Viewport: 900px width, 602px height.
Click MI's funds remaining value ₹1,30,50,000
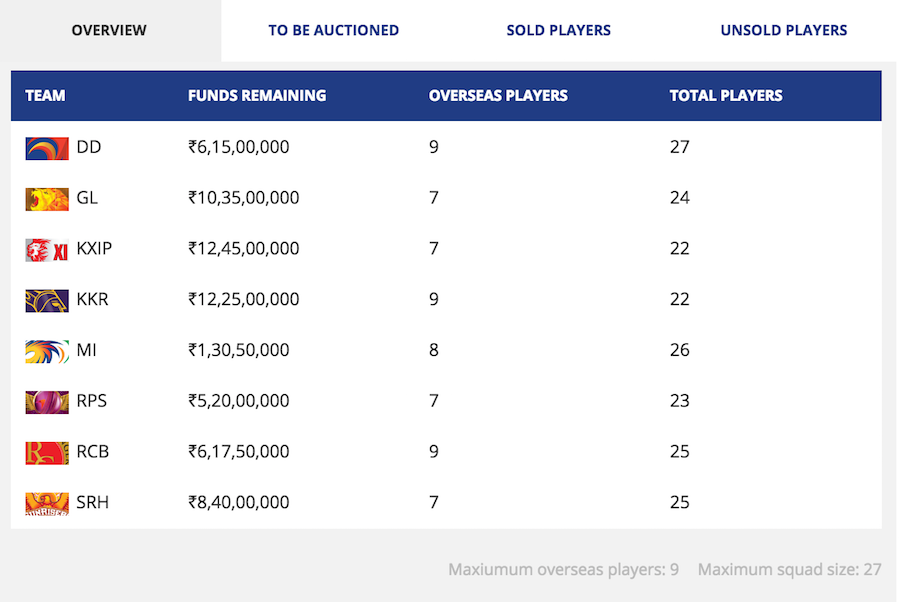pyautogui.click(x=239, y=350)
